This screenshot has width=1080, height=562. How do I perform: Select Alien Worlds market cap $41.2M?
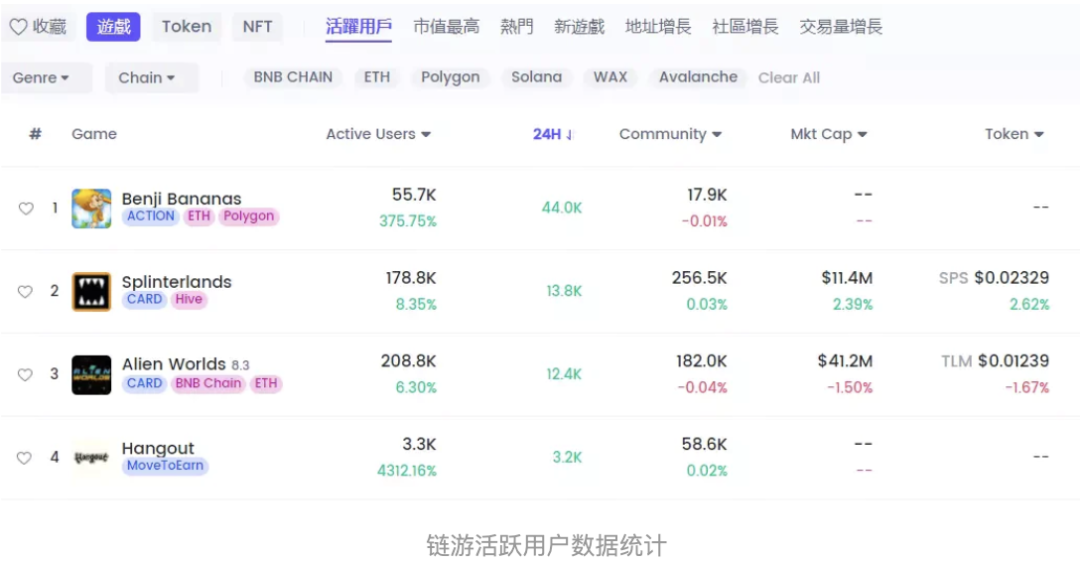pyautogui.click(x=845, y=361)
